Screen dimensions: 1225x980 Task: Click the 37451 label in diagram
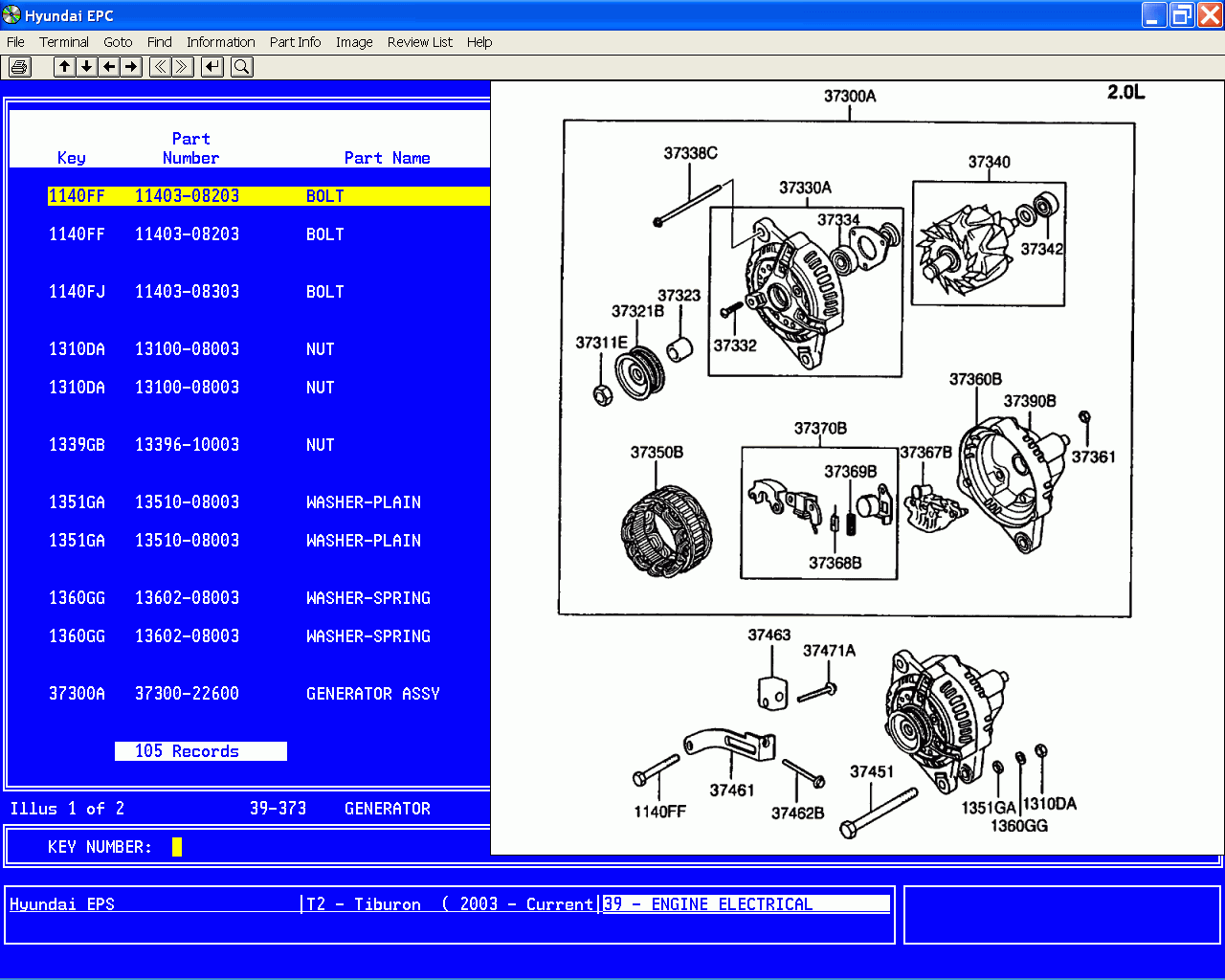pos(871,771)
